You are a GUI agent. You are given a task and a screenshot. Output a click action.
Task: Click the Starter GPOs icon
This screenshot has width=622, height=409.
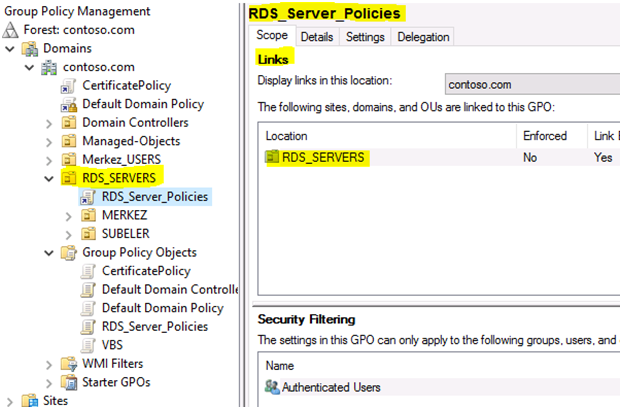(69, 382)
